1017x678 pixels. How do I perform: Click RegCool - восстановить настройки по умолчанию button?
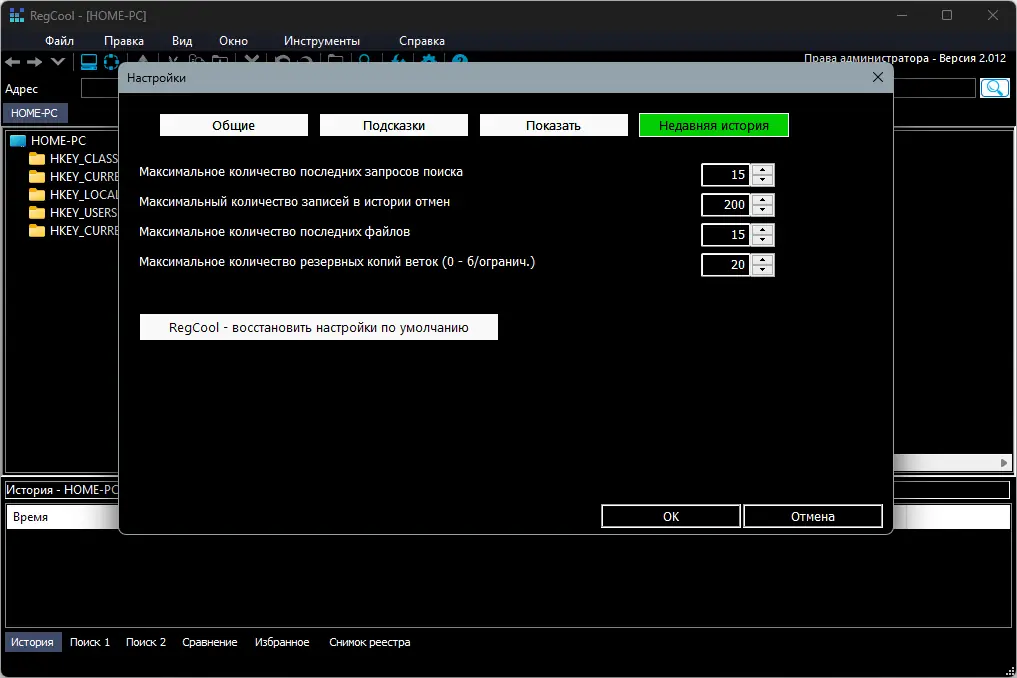(318, 327)
